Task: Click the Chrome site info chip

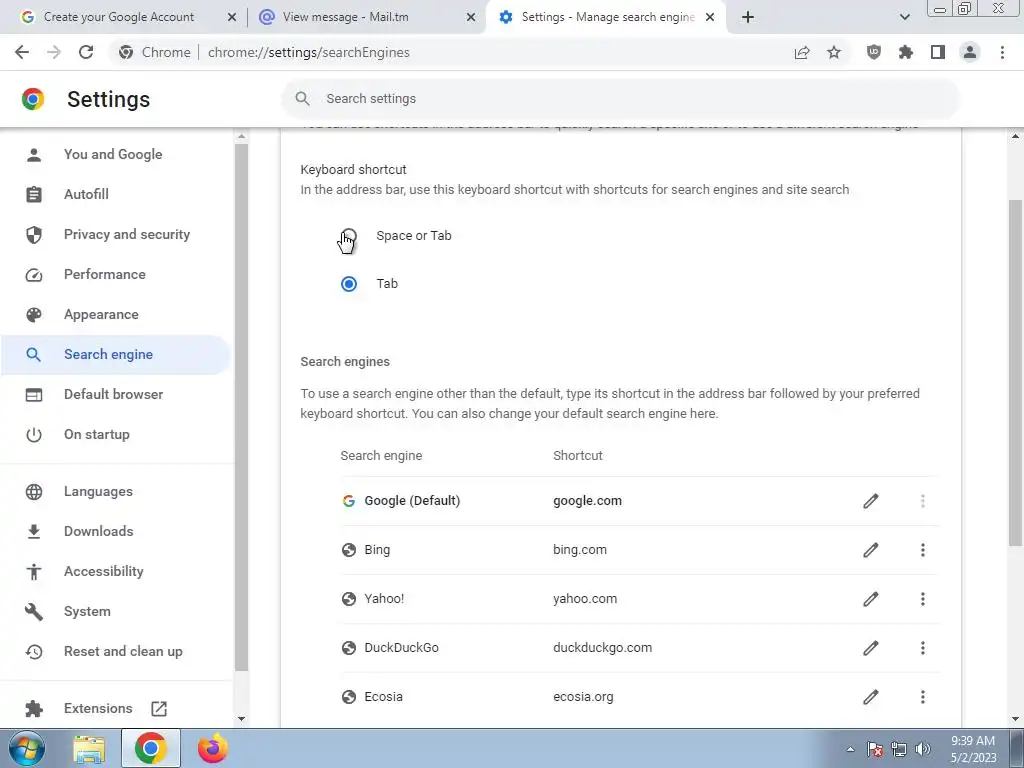Action: [155, 52]
